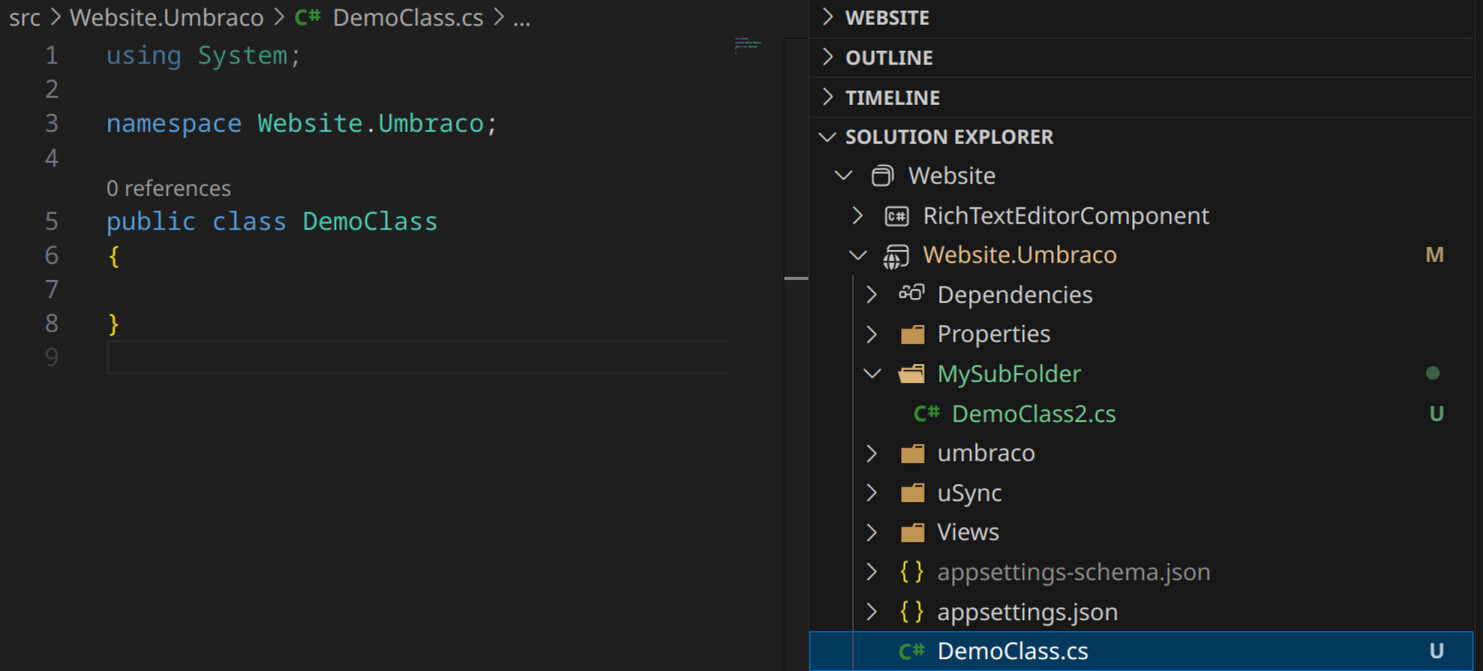Image resolution: width=1483 pixels, height=671 pixels.
Task: Click the uSync folder label
Action: [969, 493]
